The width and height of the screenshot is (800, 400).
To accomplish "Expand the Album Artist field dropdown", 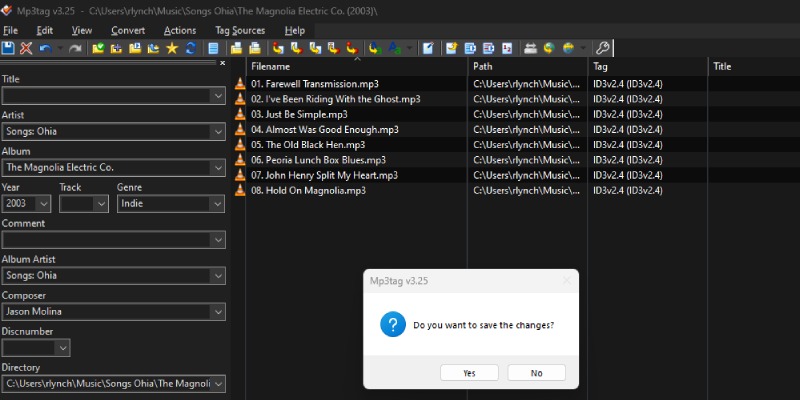I will tap(218, 276).
